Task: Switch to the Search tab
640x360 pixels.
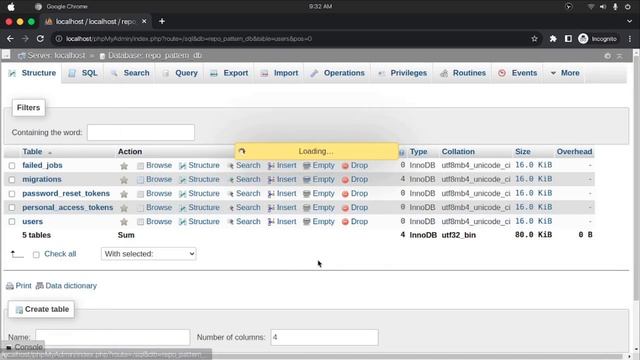Action: click(x=130, y=73)
